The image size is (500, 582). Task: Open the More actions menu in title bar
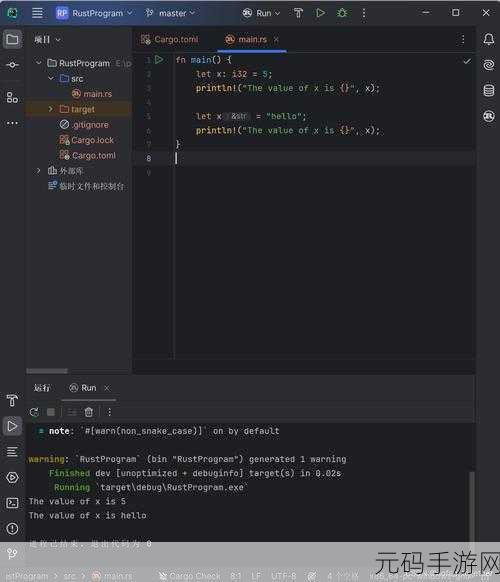coord(364,13)
